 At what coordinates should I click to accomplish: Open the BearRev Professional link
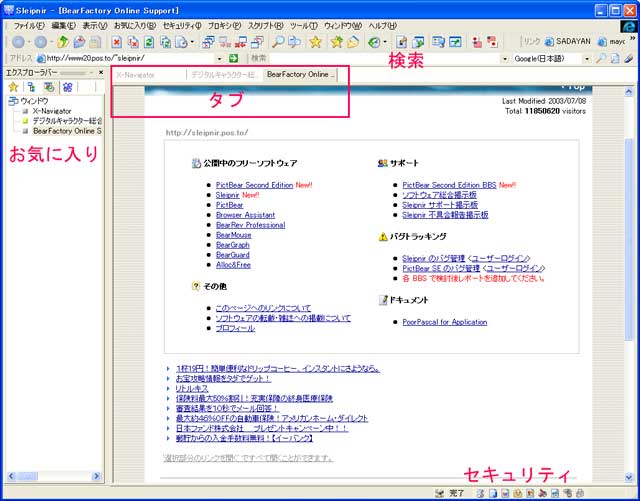click(x=251, y=225)
